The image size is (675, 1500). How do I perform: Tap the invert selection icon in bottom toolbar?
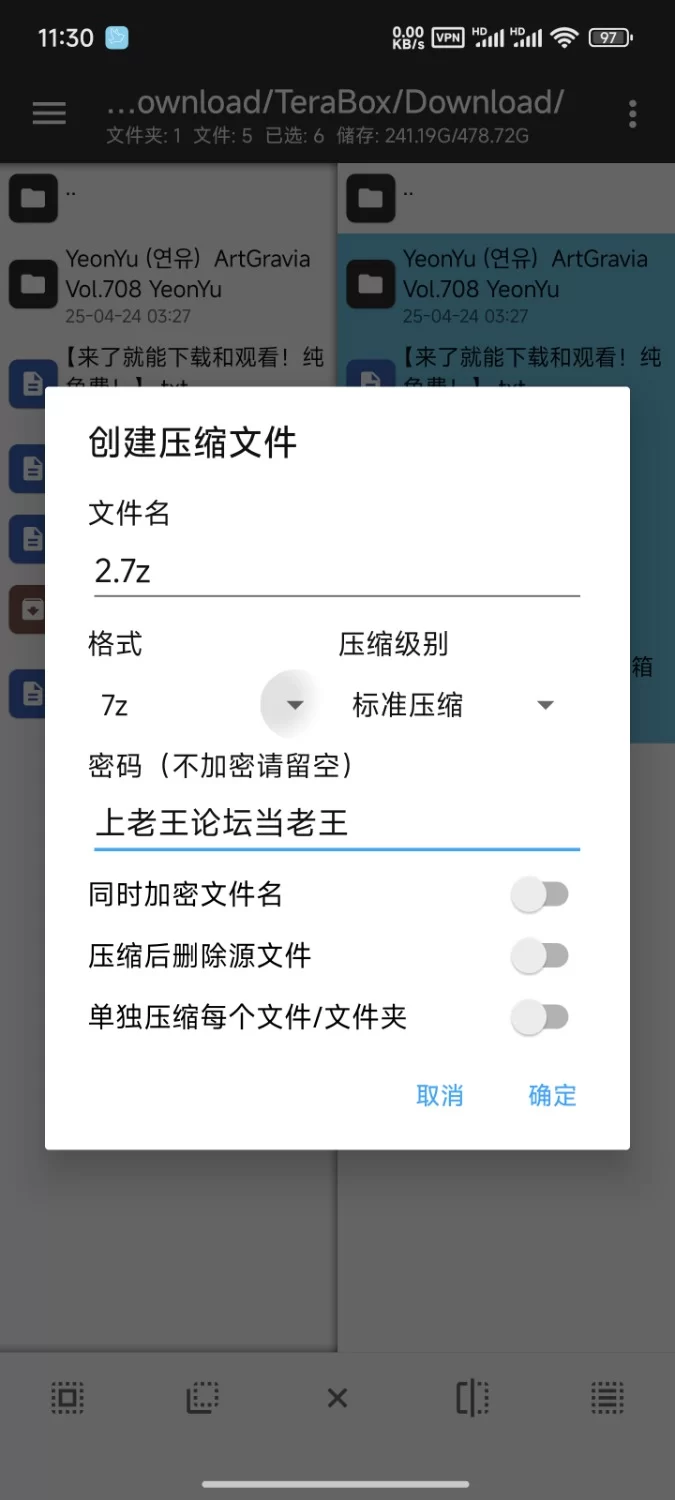202,1397
